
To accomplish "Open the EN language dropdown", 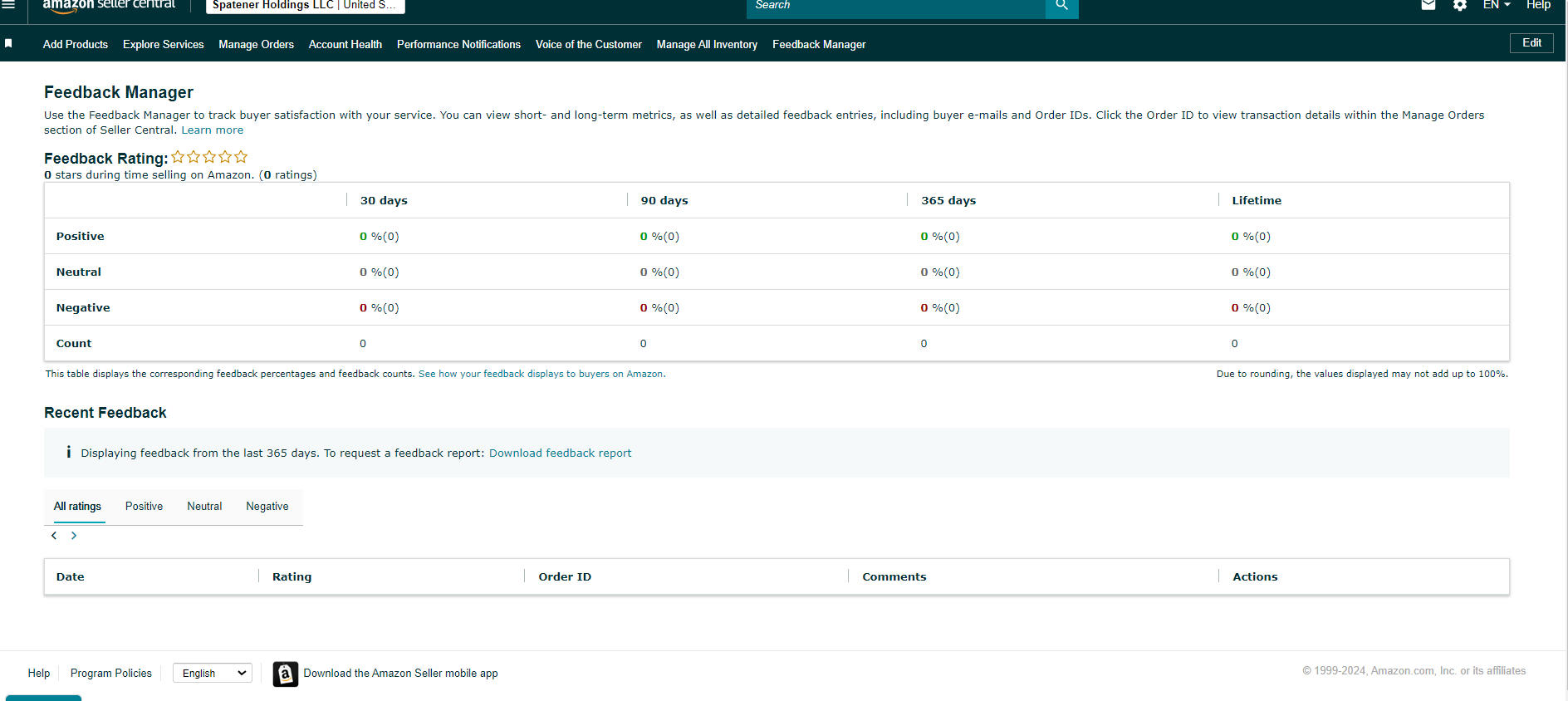I will click(1497, 5).
